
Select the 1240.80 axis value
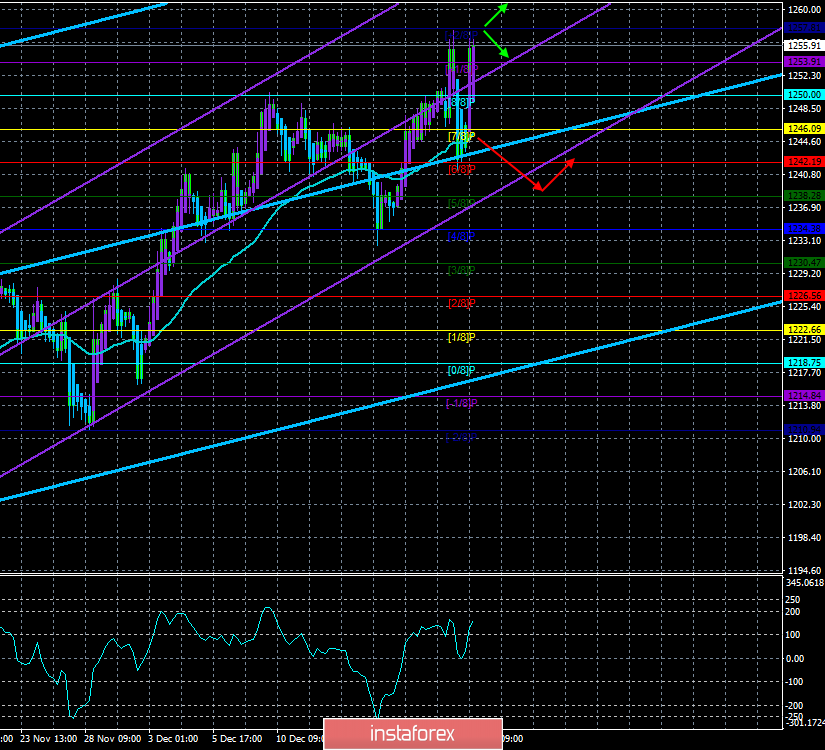click(804, 175)
